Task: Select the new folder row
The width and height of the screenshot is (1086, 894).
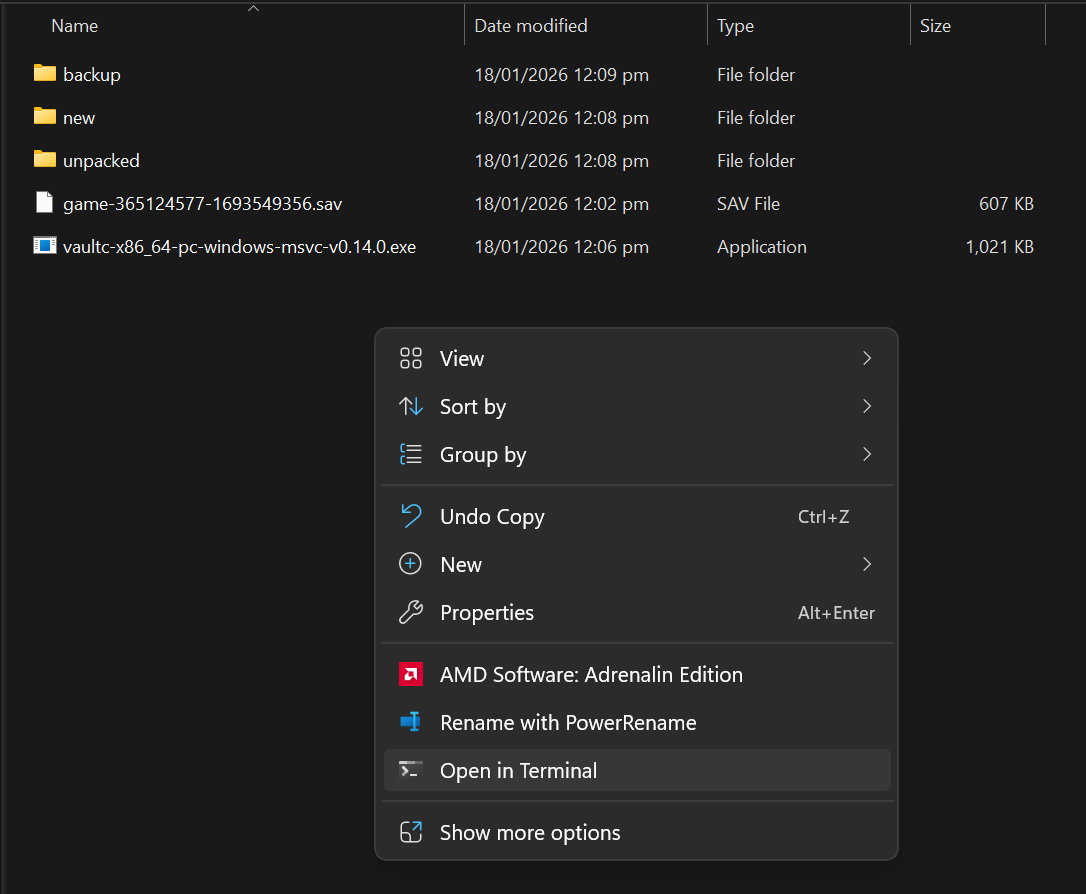Action: click(x=79, y=118)
